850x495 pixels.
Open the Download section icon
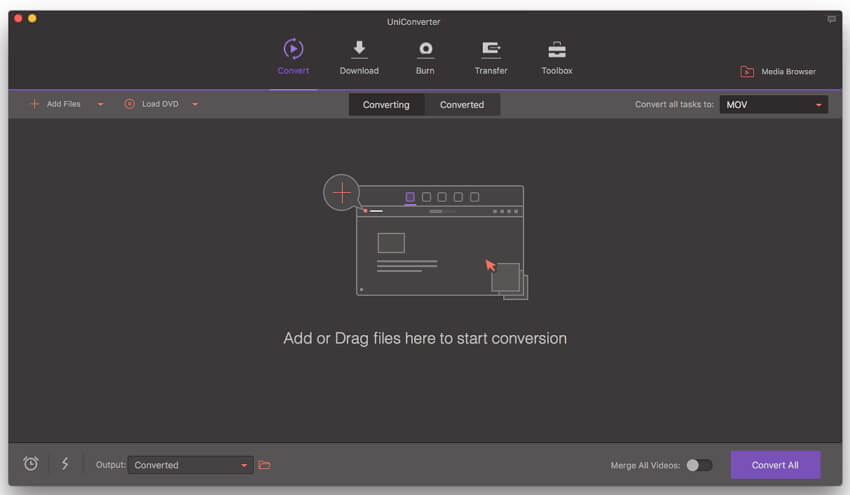point(358,50)
